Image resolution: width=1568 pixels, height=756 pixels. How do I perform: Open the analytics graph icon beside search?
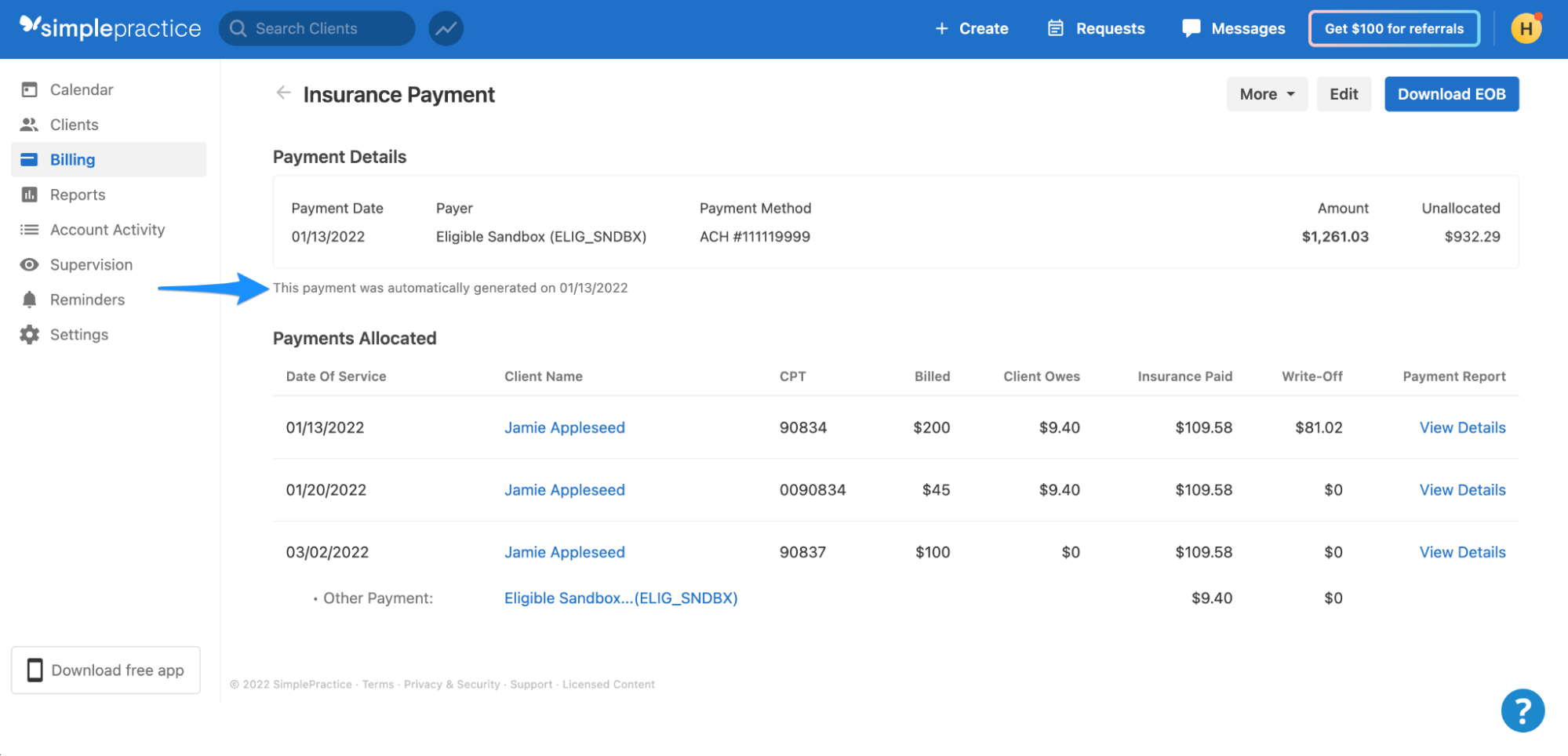click(446, 27)
